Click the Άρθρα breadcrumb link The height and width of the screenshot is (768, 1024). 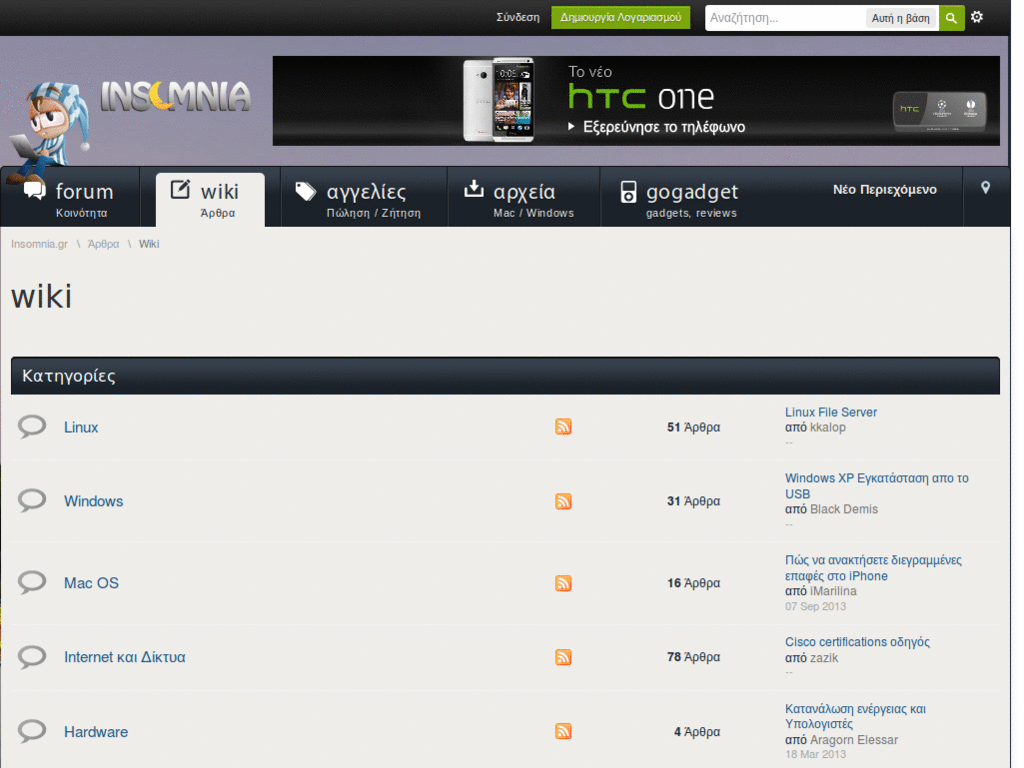(x=103, y=244)
